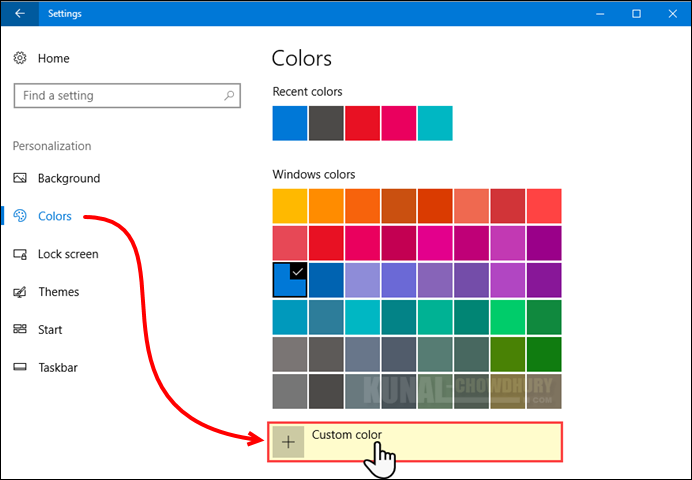Select the checked default blue swatch

pyautogui.click(x=290, y=280)
